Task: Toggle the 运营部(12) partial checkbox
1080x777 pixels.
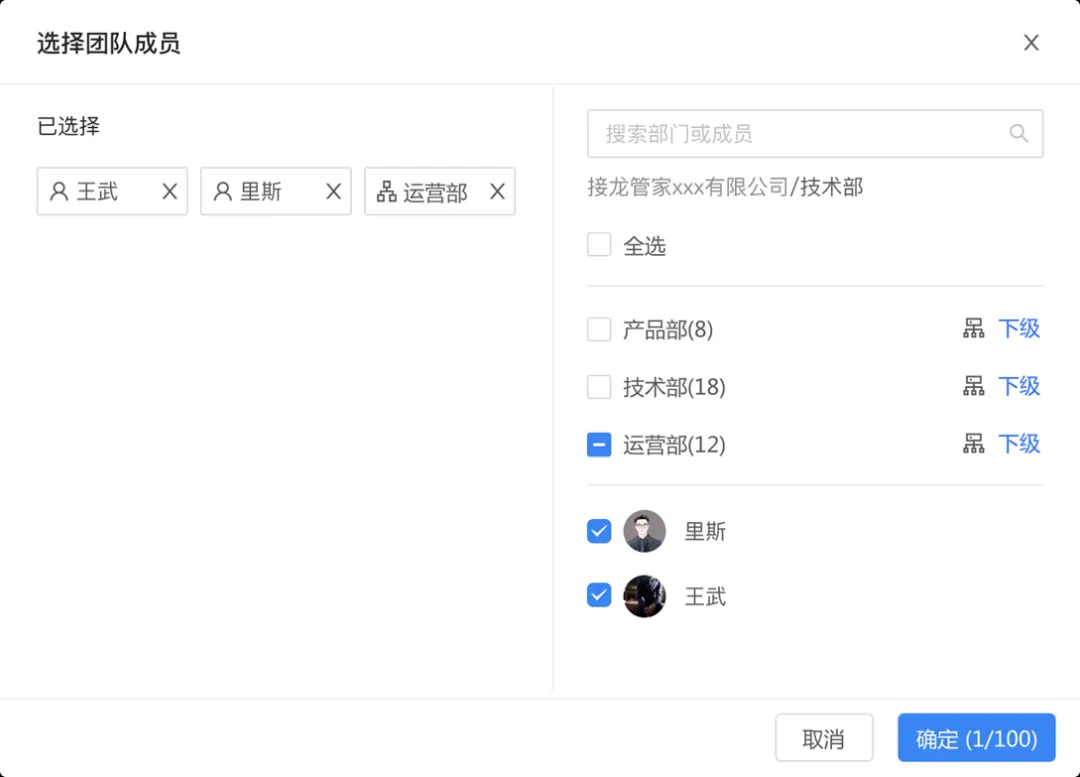Action: [x=599, y=445]
